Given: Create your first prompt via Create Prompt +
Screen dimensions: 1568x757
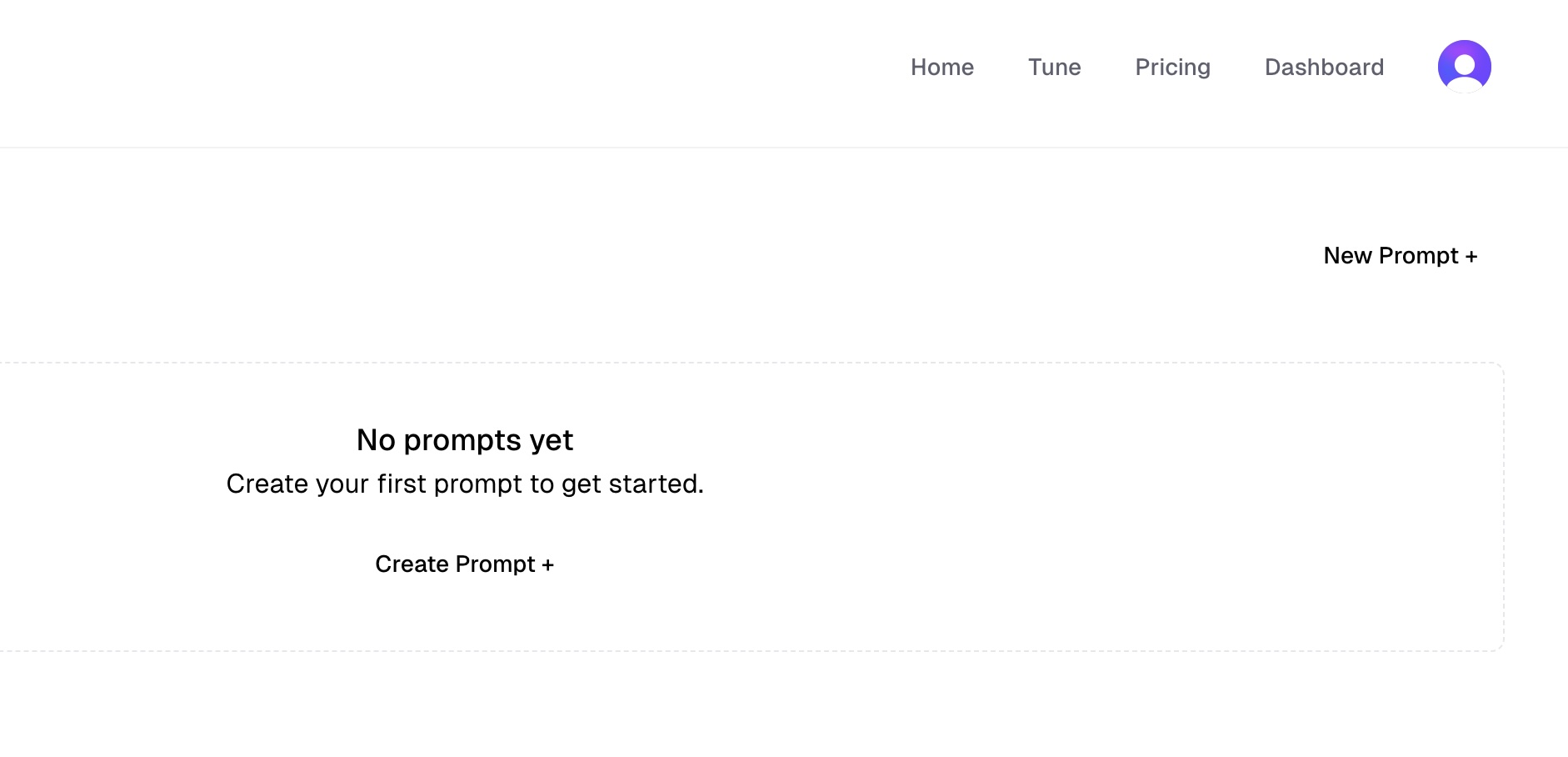Looking at the screenshot, I should coord(465,564).
